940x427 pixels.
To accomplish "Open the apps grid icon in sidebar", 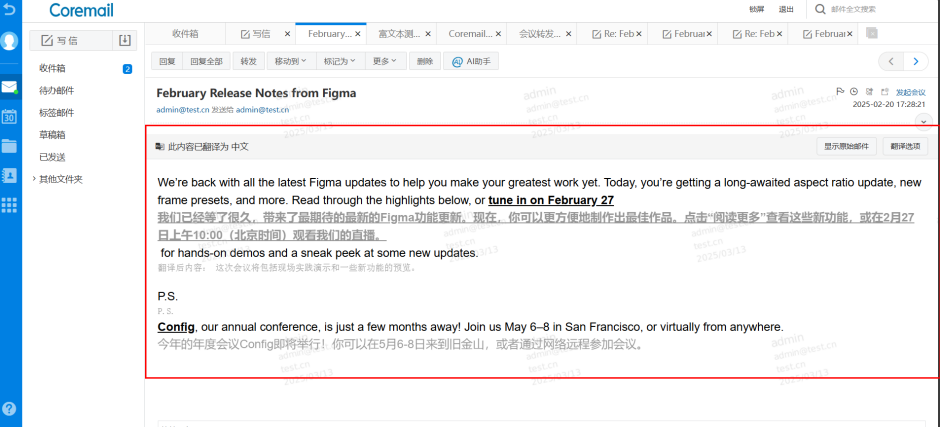I will (x=9, y=205).
